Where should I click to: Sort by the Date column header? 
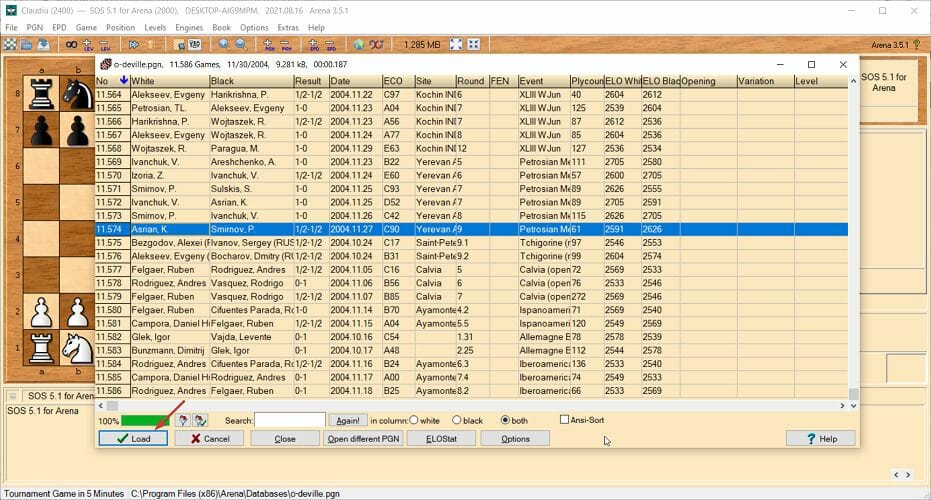tap(356, 81)
